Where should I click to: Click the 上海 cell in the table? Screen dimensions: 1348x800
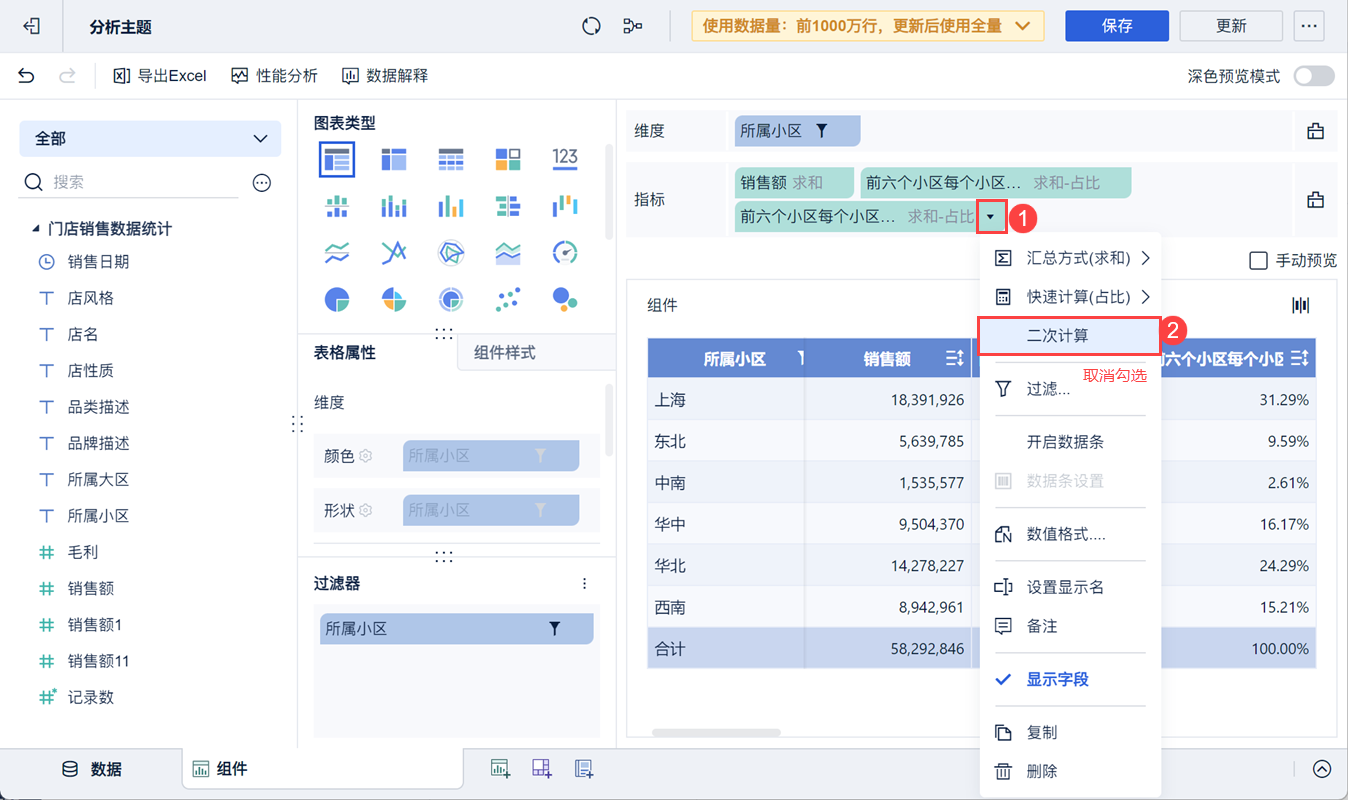pyautogui.click(x=726, y=400)
